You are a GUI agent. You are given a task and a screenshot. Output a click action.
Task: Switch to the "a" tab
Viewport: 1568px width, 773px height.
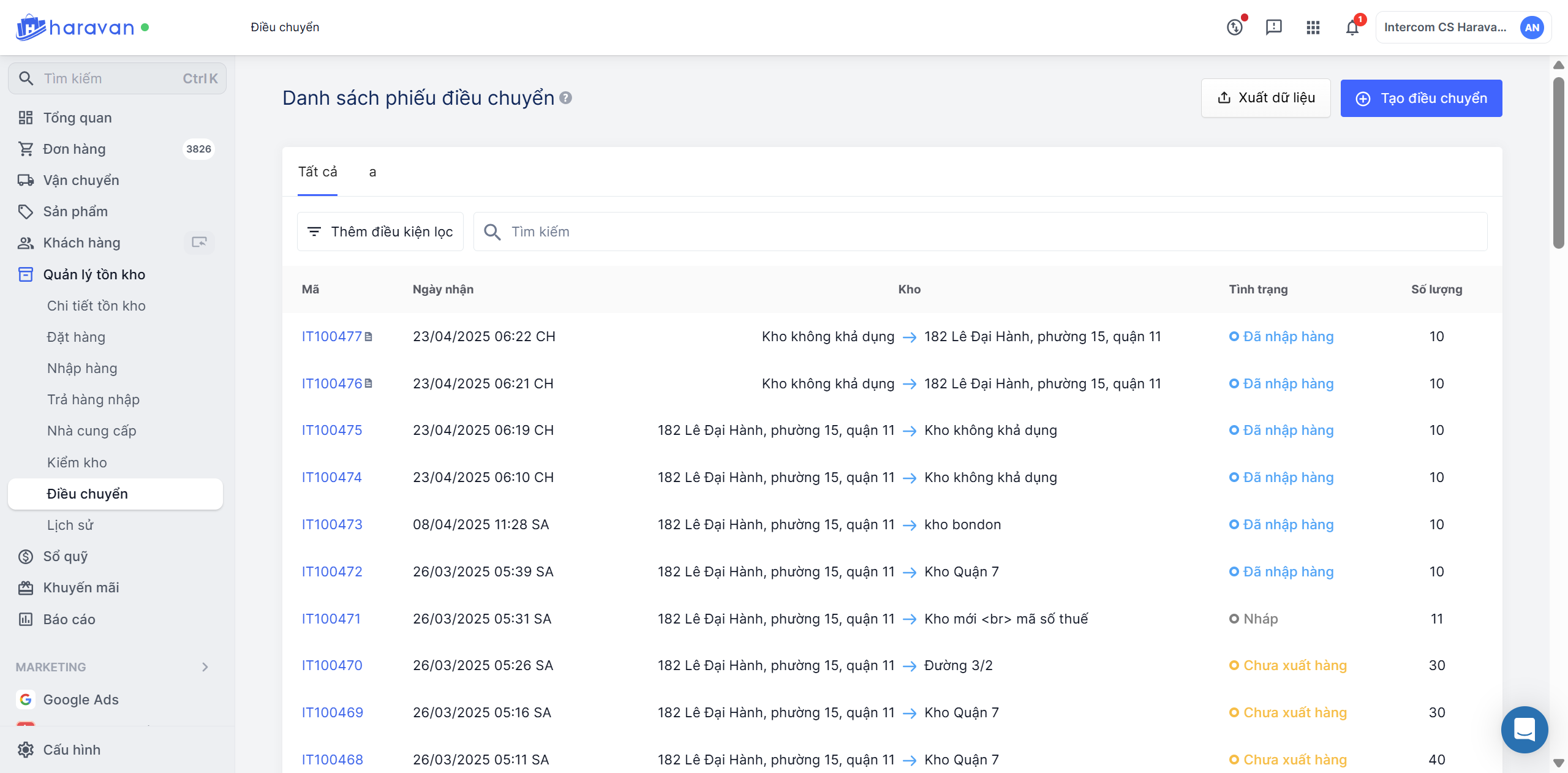pyautogui.click(x=372, y=172)
